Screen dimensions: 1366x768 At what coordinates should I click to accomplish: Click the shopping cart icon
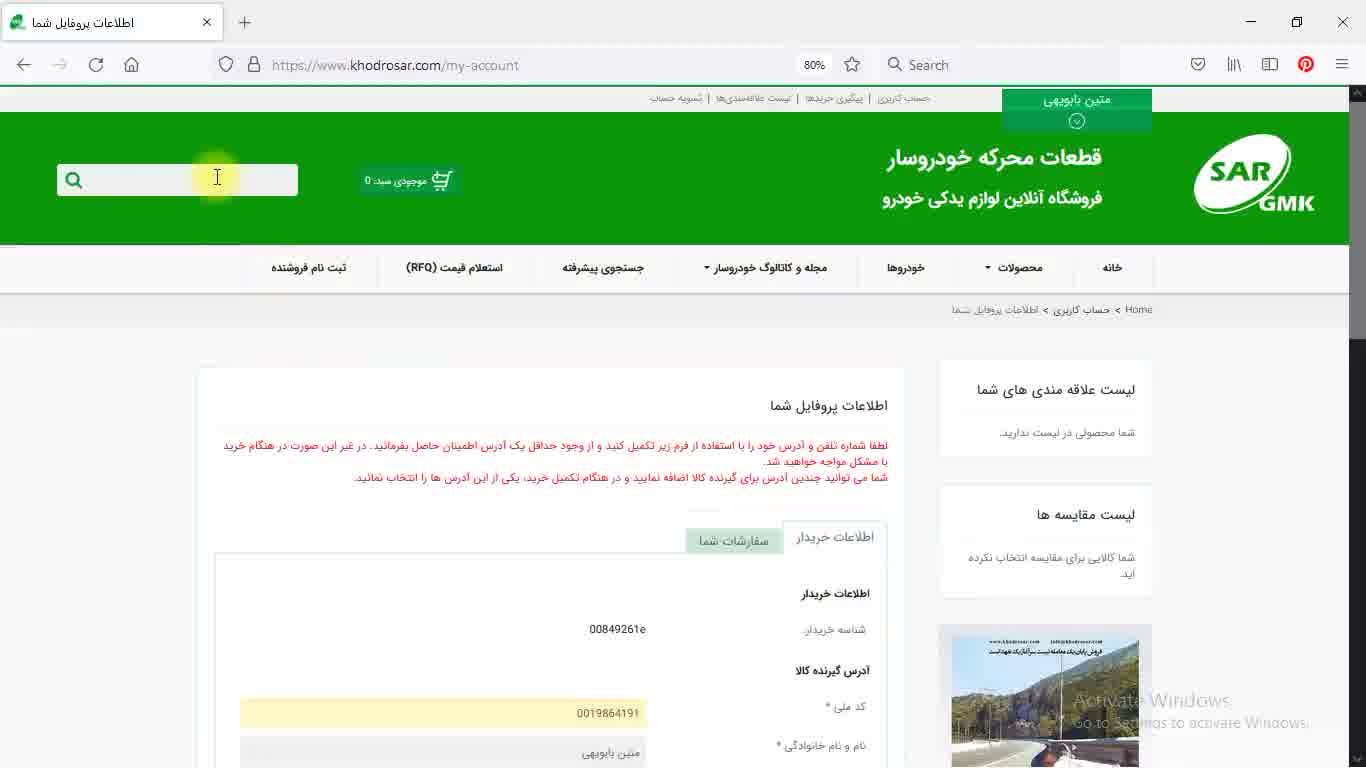442,180
